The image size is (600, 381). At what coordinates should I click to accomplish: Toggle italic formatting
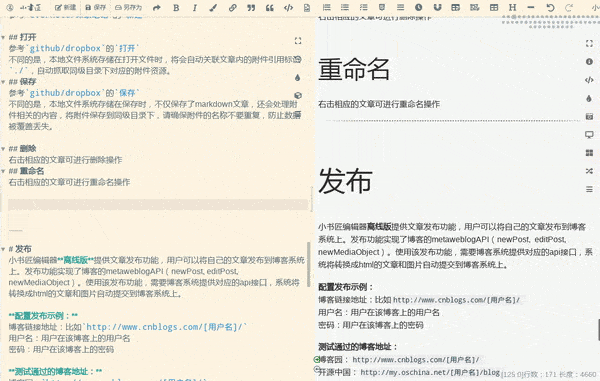pyautogui.click(x=195, y=8)
